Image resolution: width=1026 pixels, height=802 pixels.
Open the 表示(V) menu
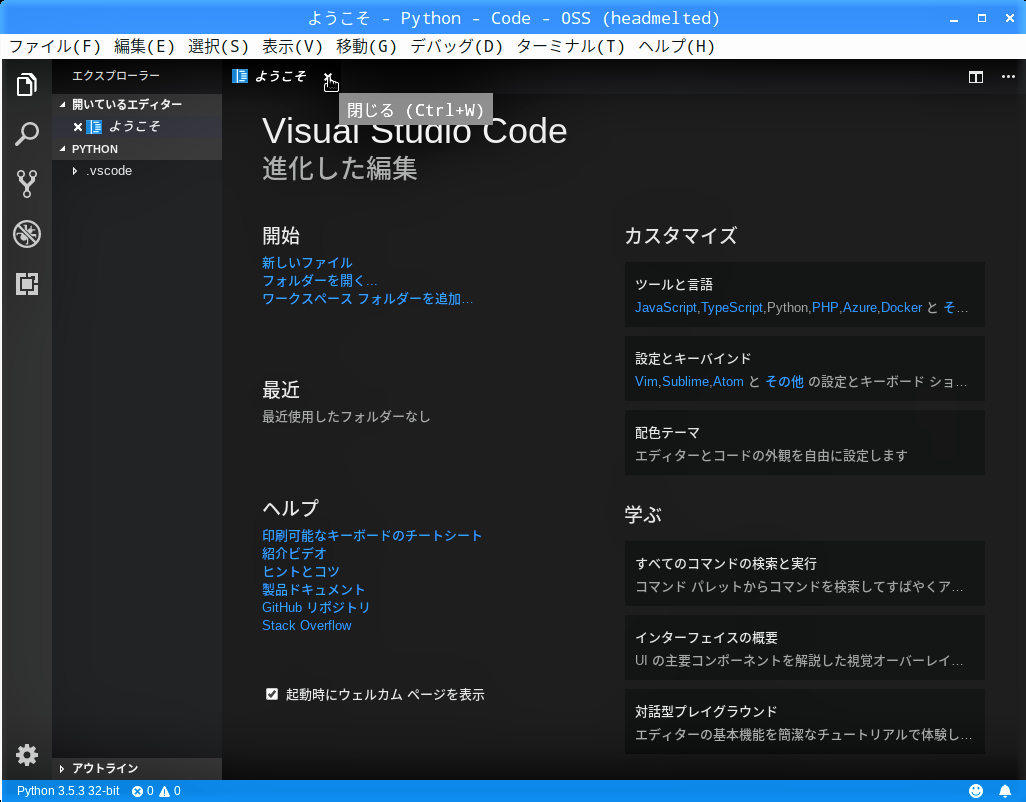(x=292, y=46)
